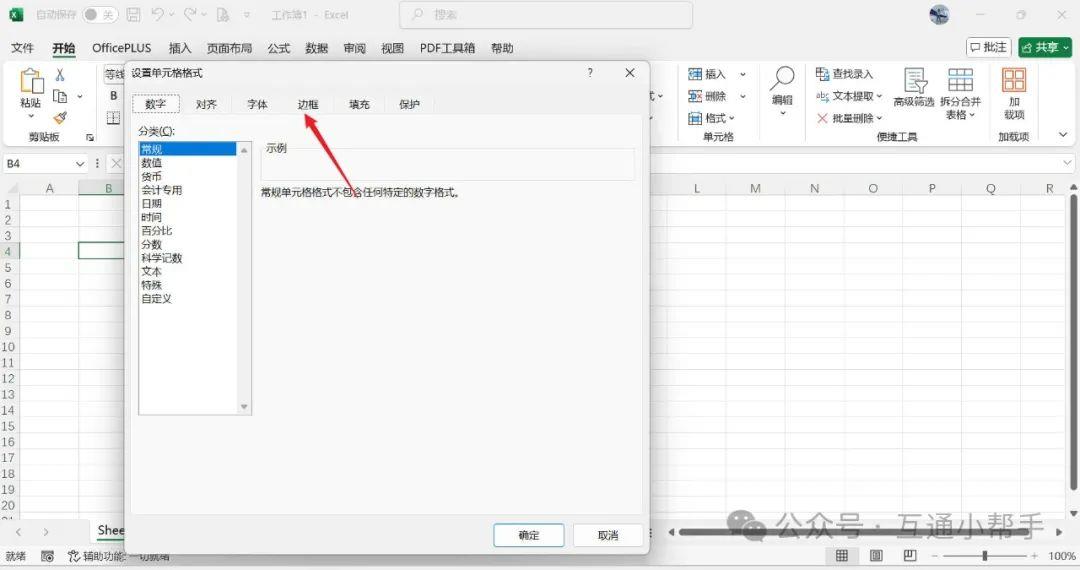Expand the Insert cells dropdown arrow
The height and width of the screenshot is (570, 1080).
742,74
